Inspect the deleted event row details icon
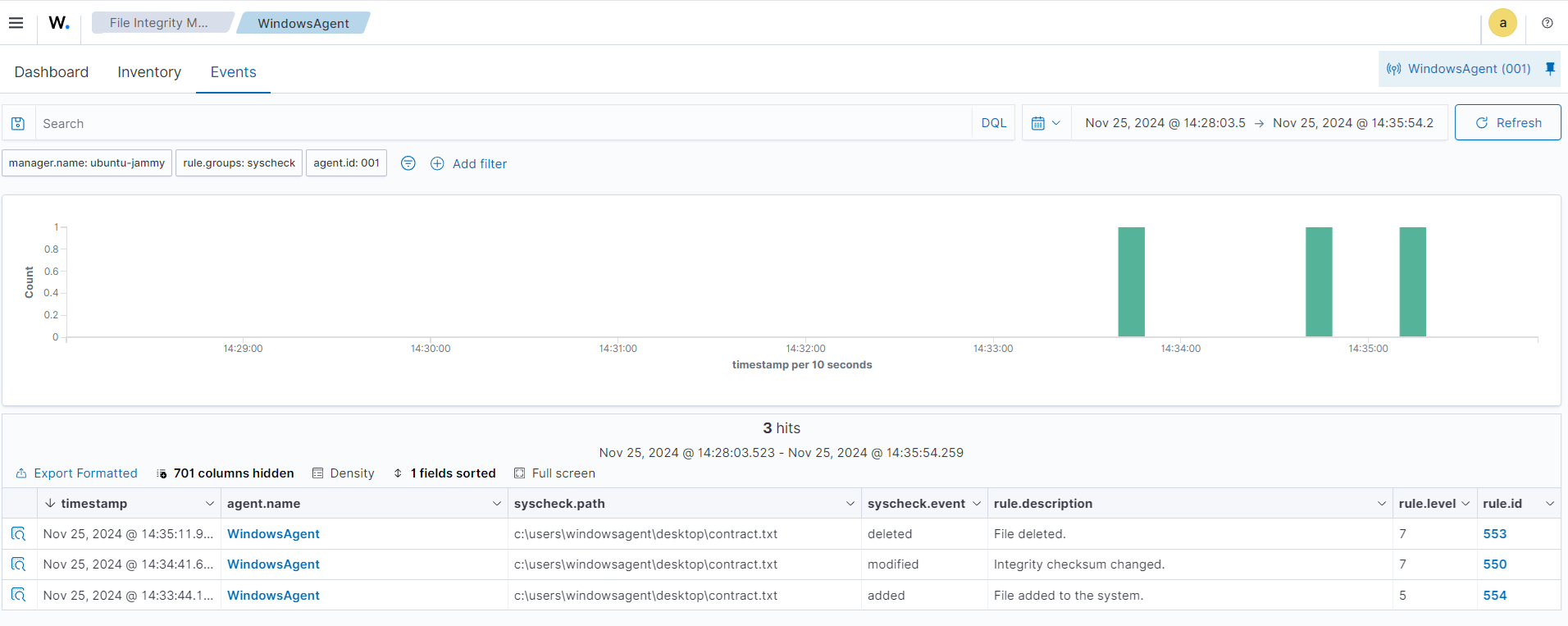 pyautogui.click(x=18, y=534)
